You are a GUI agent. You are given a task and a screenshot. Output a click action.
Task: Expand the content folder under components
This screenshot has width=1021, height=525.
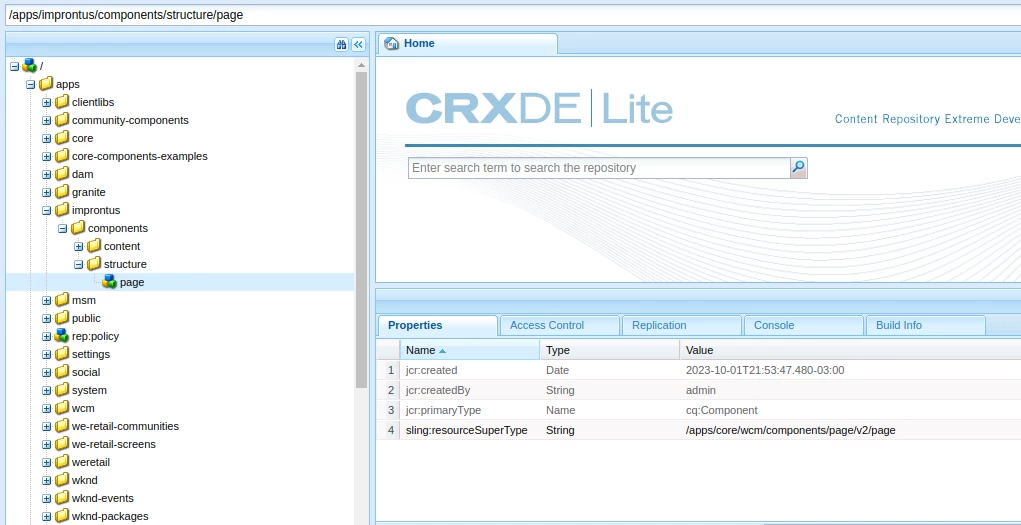(x=78, y=246)
